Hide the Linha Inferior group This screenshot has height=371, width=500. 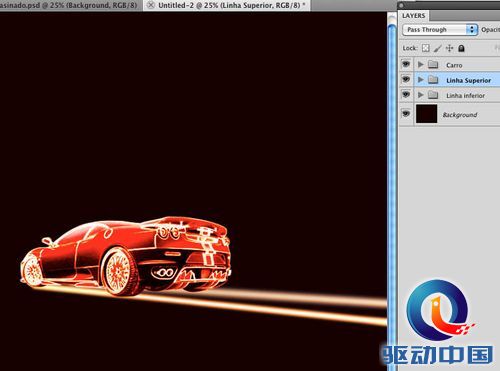click(406, 94)
